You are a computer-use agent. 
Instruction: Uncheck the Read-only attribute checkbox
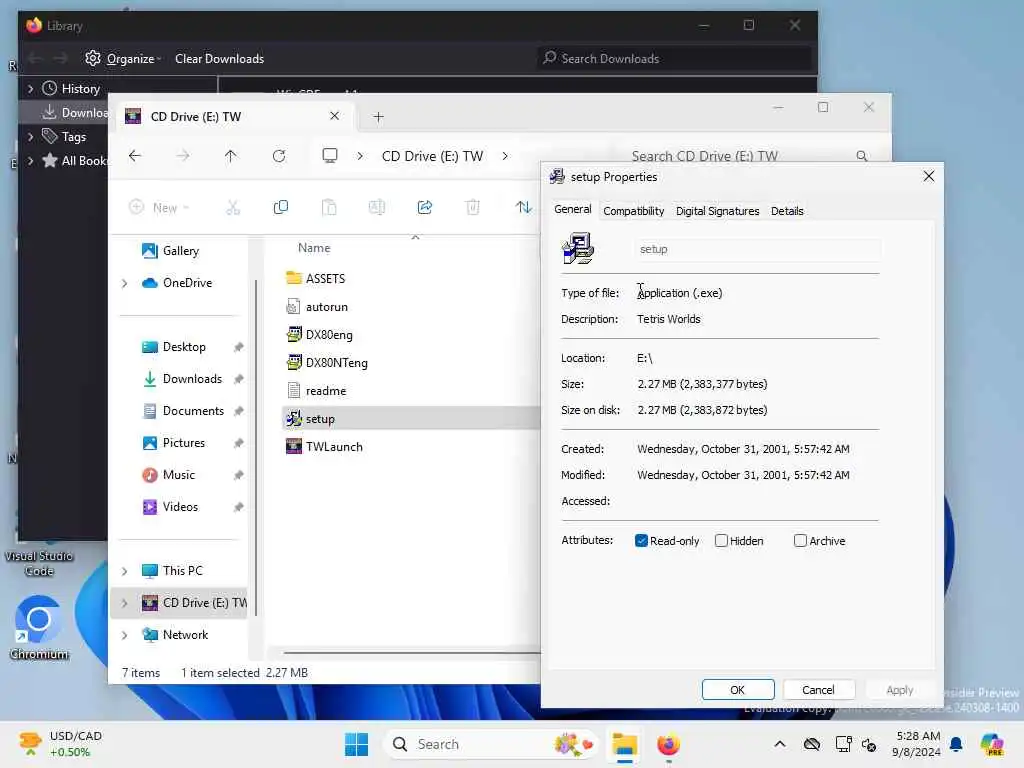pyautogui.click(x=641, y=541)
